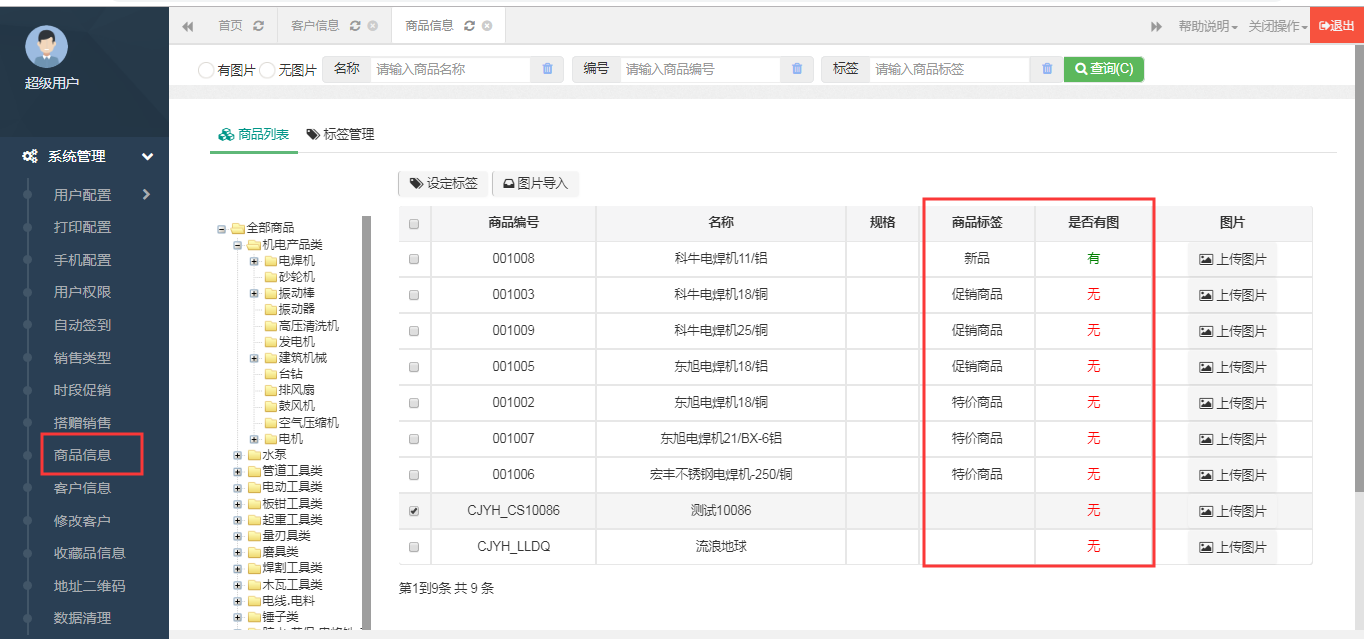Image resolution: width=1364 pixels, height=639 pixels.
Task: Click the refresh icon on the 首页 tab
Action: tap(259, 26)
